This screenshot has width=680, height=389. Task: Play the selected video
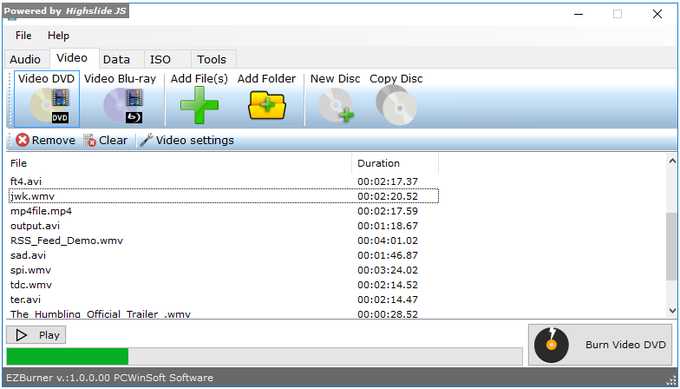pyautogui.click(x=36, y=335)
